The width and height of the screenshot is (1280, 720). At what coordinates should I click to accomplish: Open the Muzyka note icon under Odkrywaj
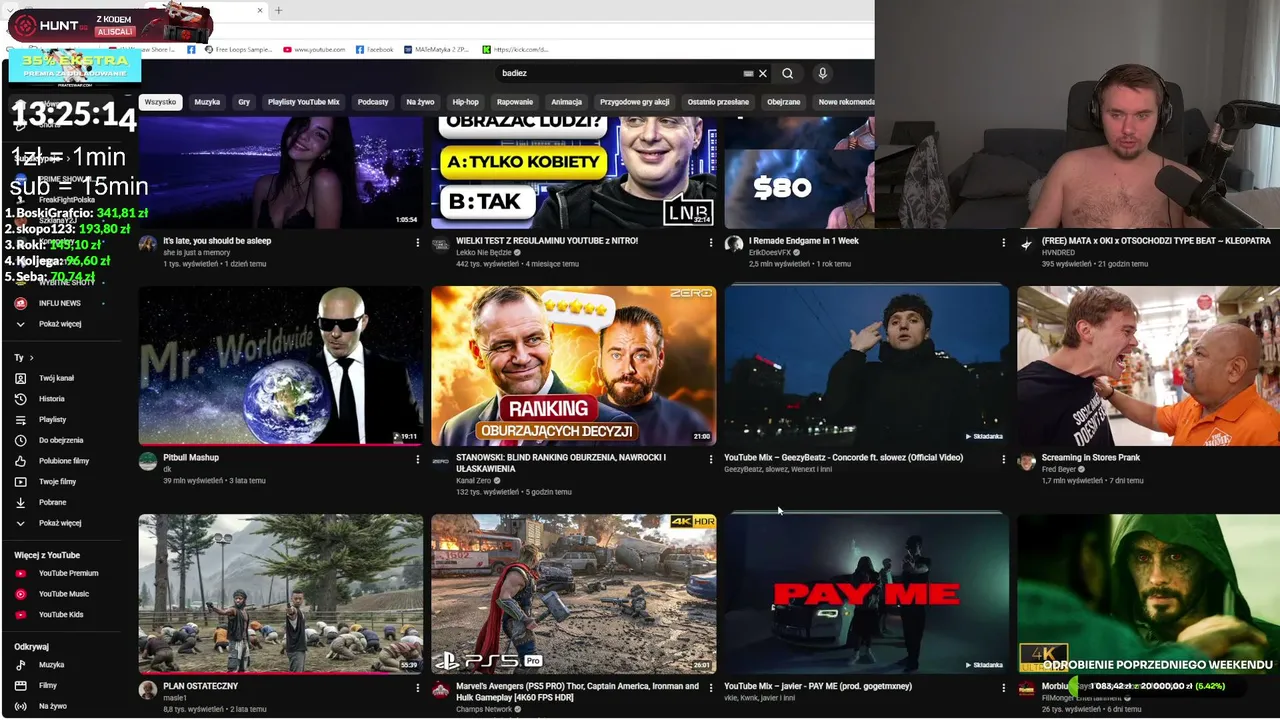tap(20, 665)
